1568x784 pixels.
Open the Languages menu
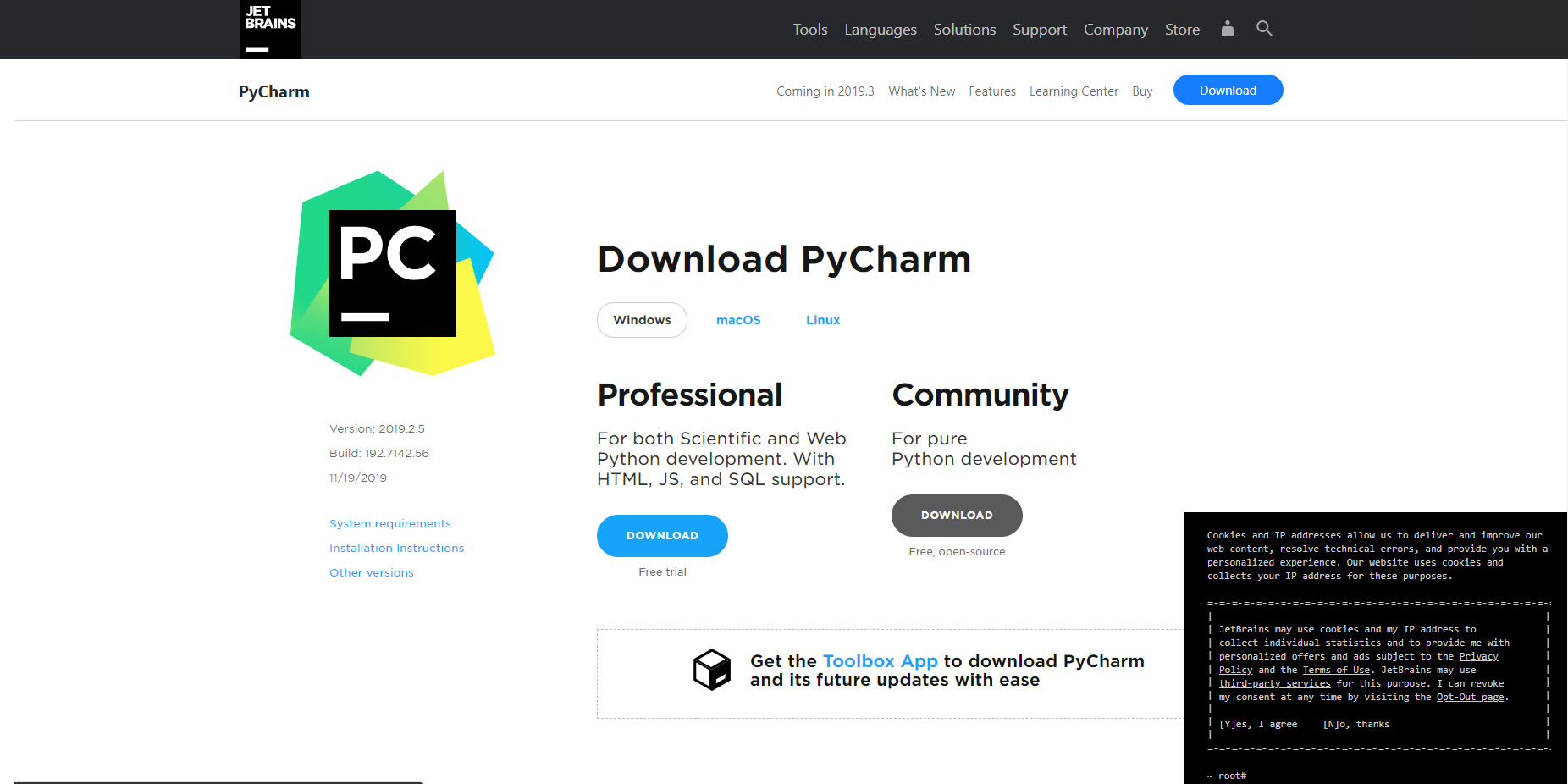[x=881, y=30]
